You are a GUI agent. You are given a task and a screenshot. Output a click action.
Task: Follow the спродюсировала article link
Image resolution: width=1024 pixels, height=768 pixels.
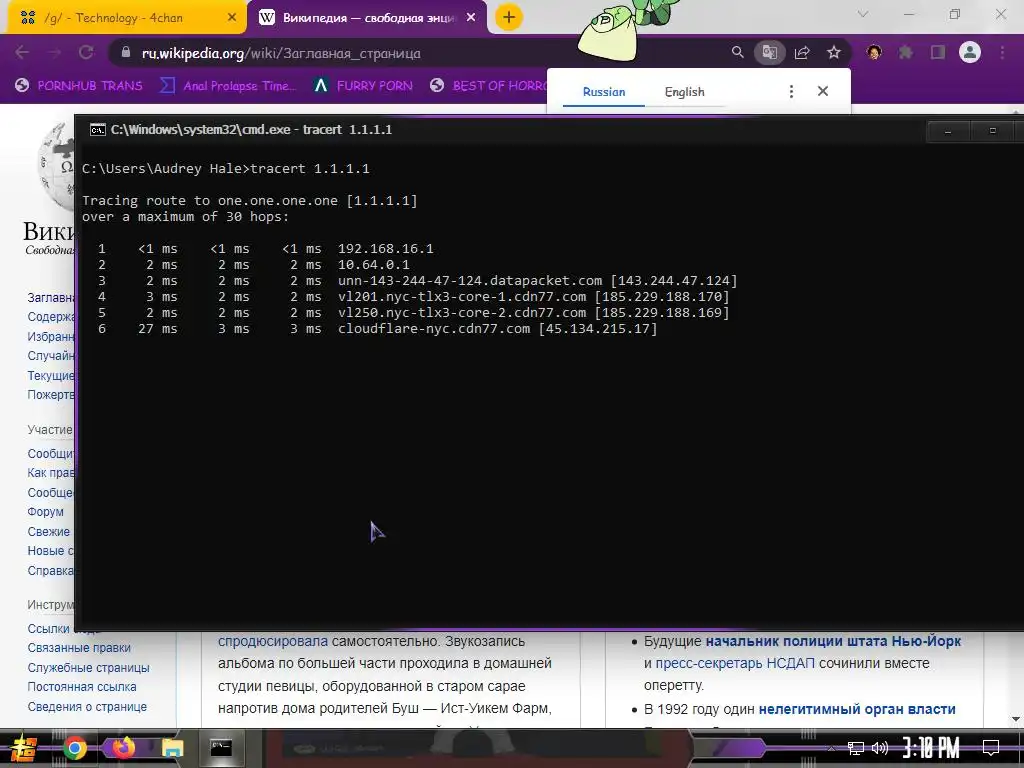point(272,641)
